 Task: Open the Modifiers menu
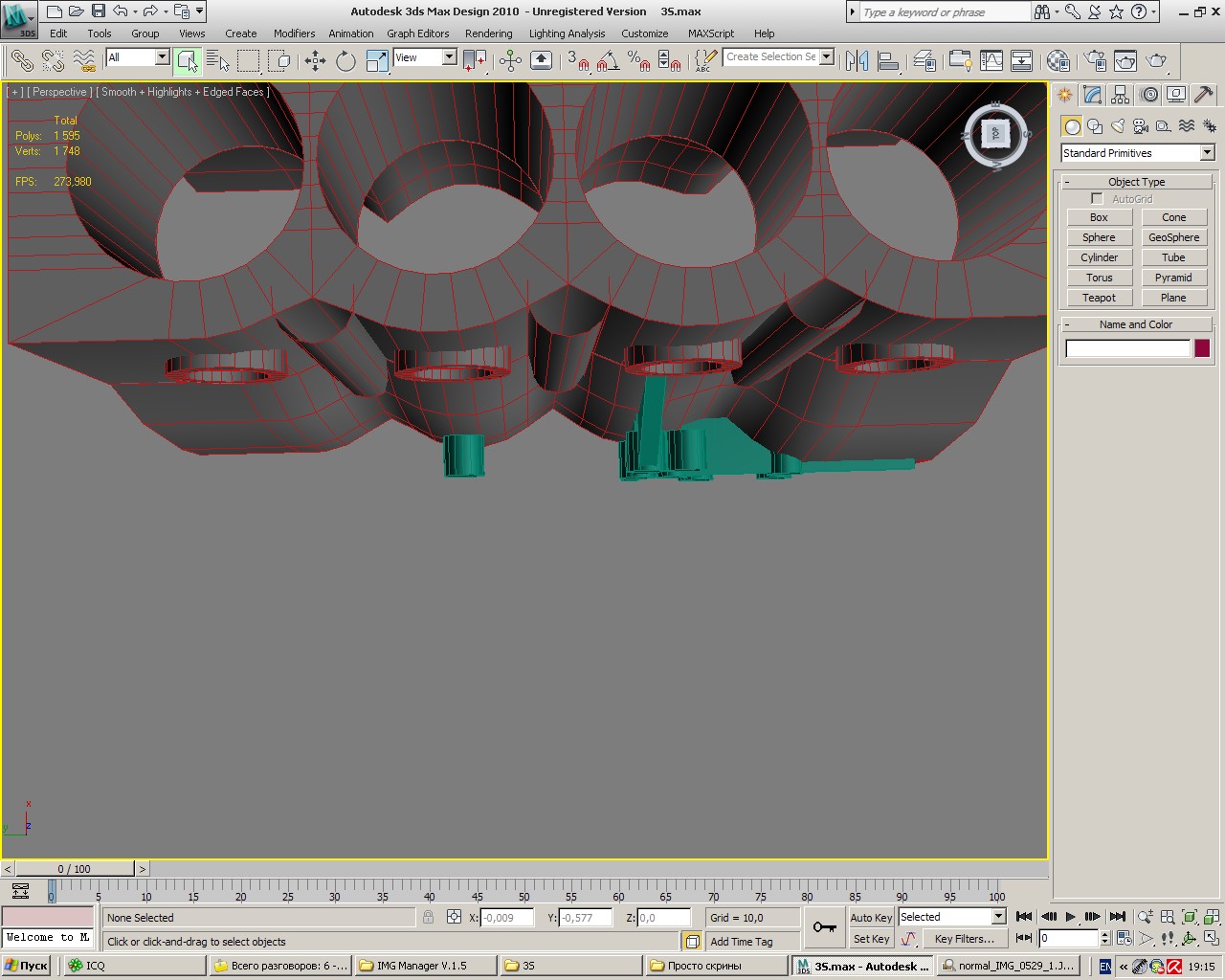(x=294, y=33)
